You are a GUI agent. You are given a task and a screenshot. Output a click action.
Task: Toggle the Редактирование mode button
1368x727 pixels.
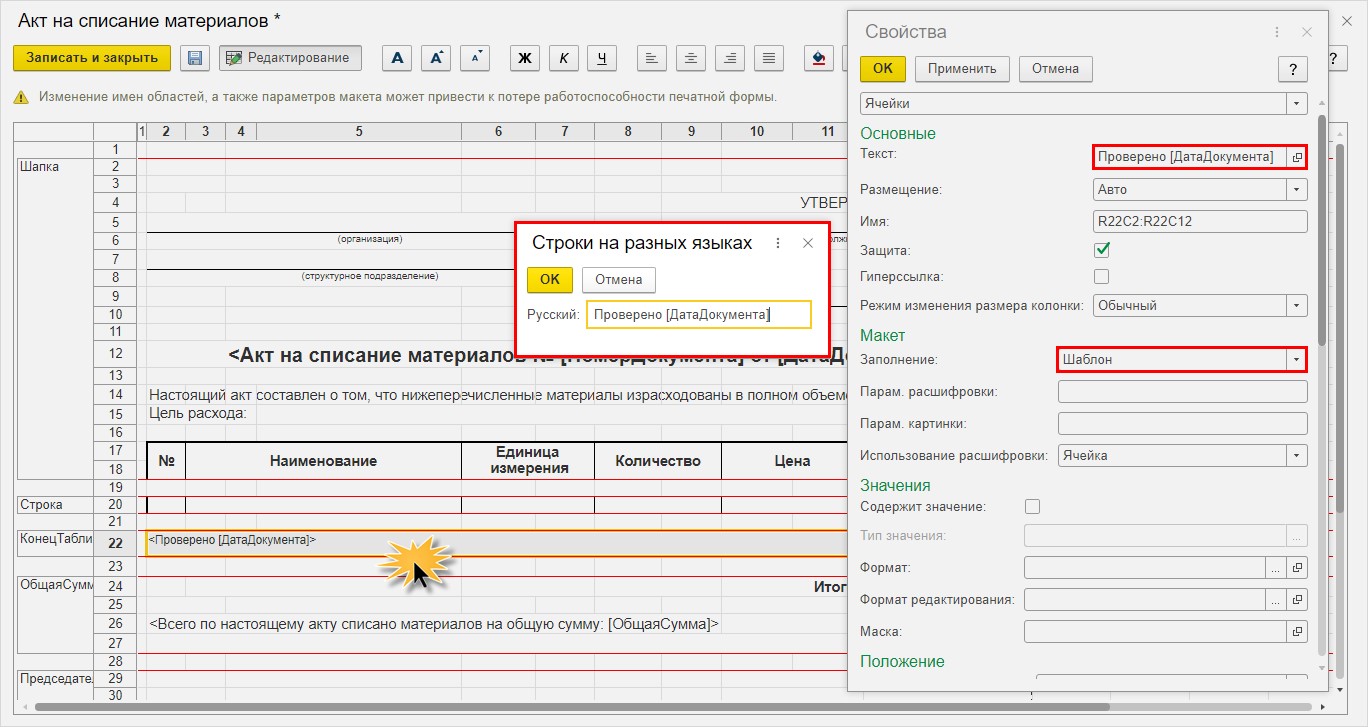pos(290,58)
